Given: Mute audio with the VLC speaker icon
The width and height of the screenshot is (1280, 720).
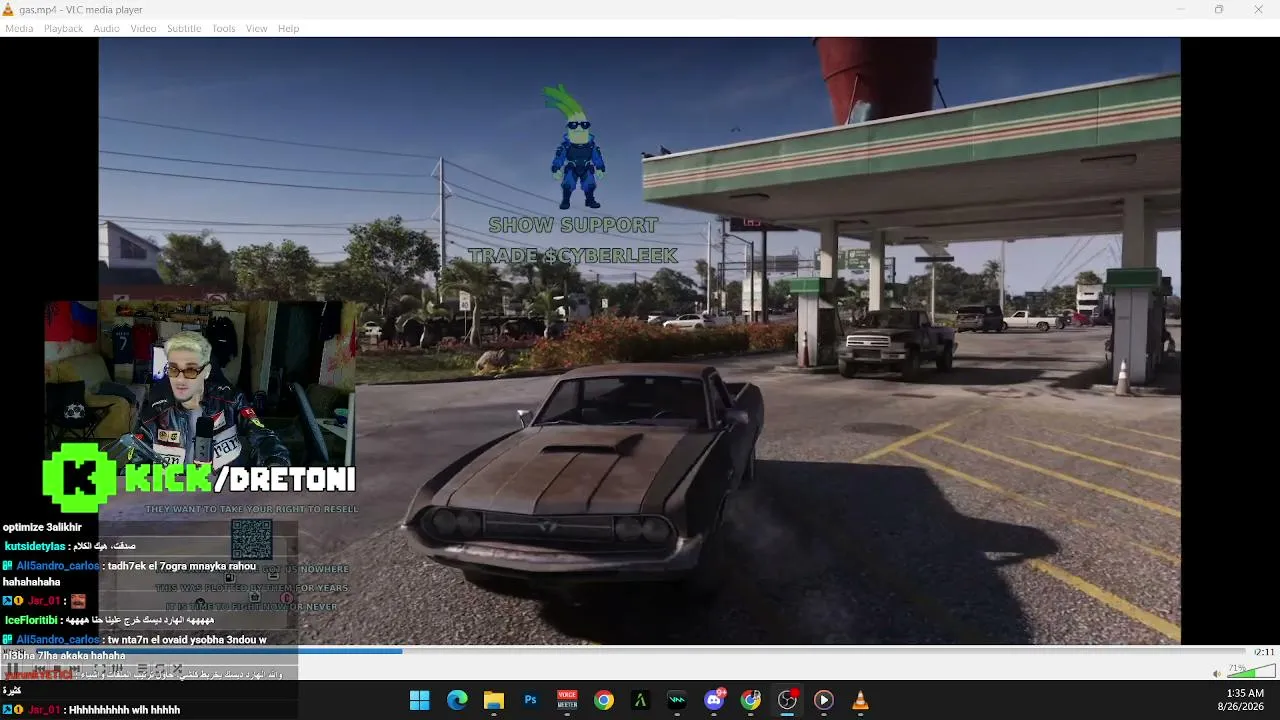Looking at the screenshot, I should [1216, 673].
